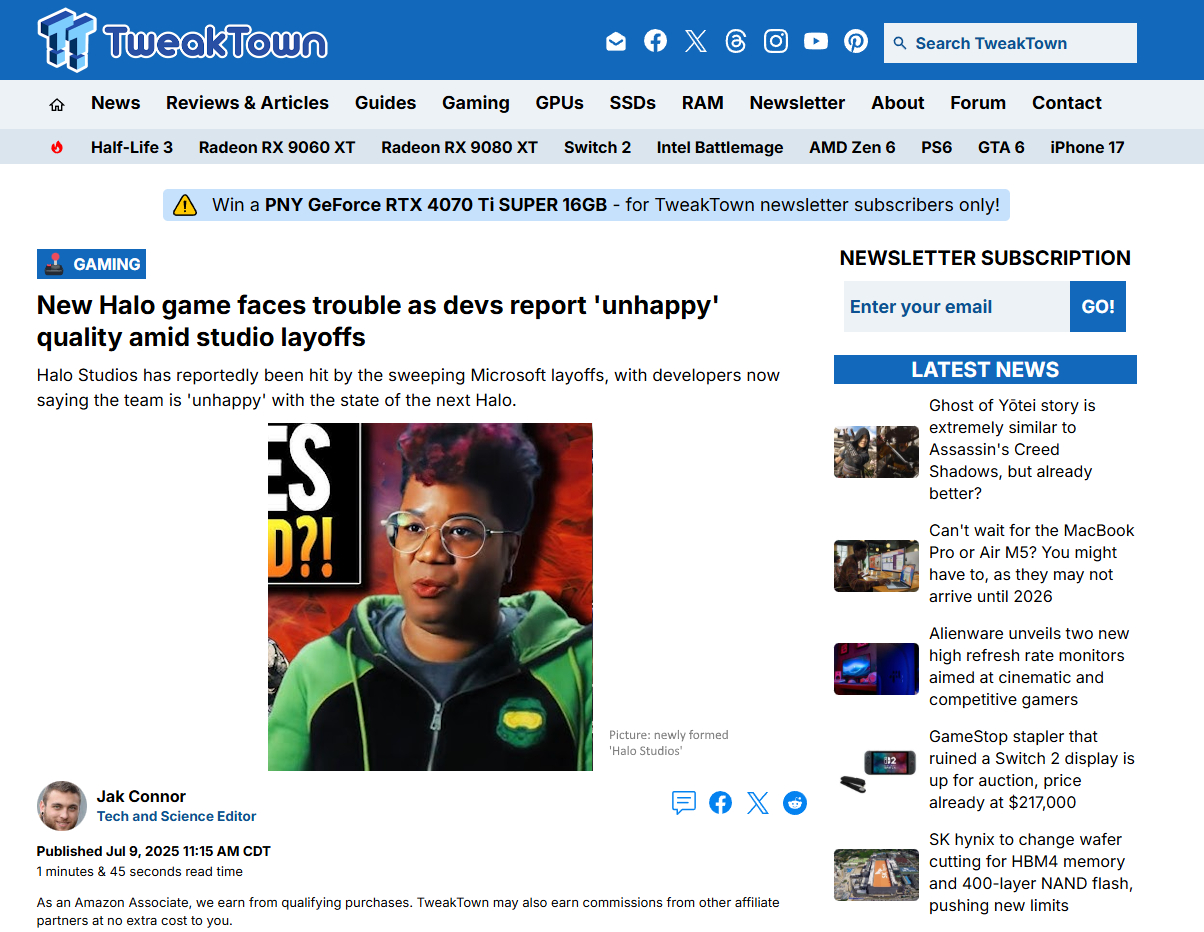Click the GAMING category badge
The width and height of the screenshot is (1204, 932).
coord(91,264)
